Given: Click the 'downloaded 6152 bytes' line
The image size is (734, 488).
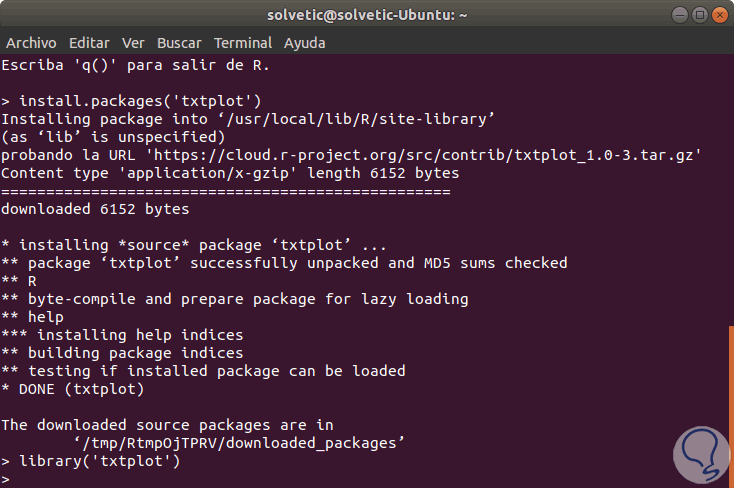Looking at the screenshot, I should pos(95,209).
